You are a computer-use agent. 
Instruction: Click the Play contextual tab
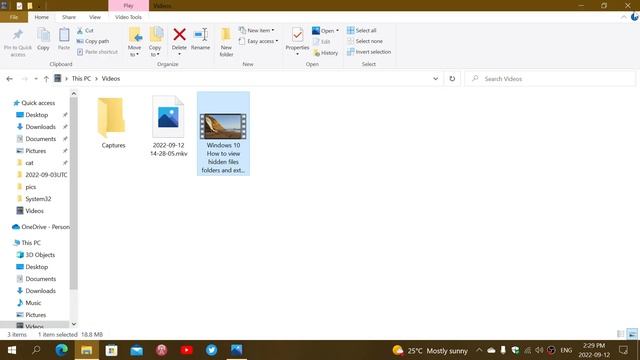click(129, 6)
